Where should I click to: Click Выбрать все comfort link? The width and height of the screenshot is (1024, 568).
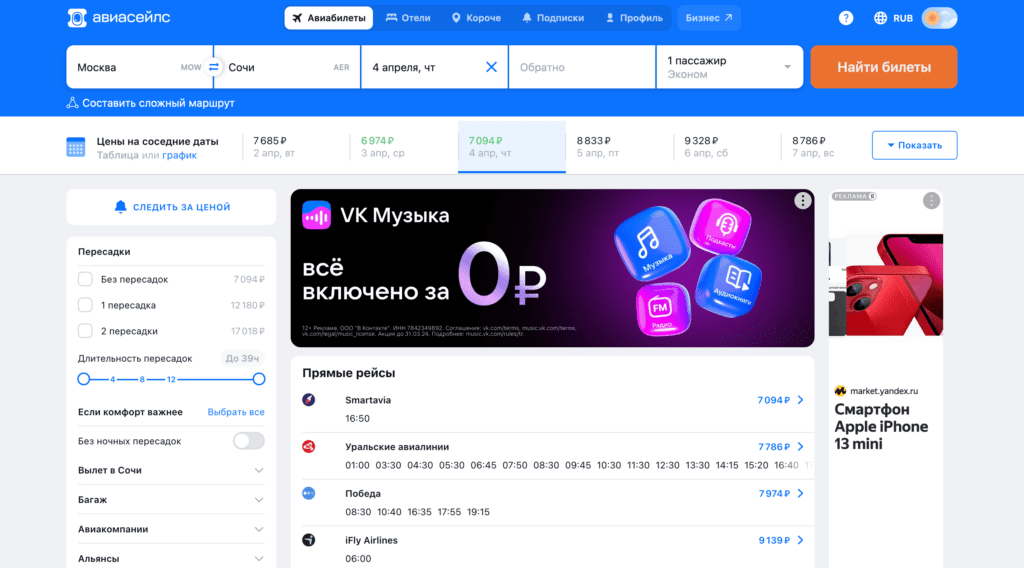(x=236, y=412)
